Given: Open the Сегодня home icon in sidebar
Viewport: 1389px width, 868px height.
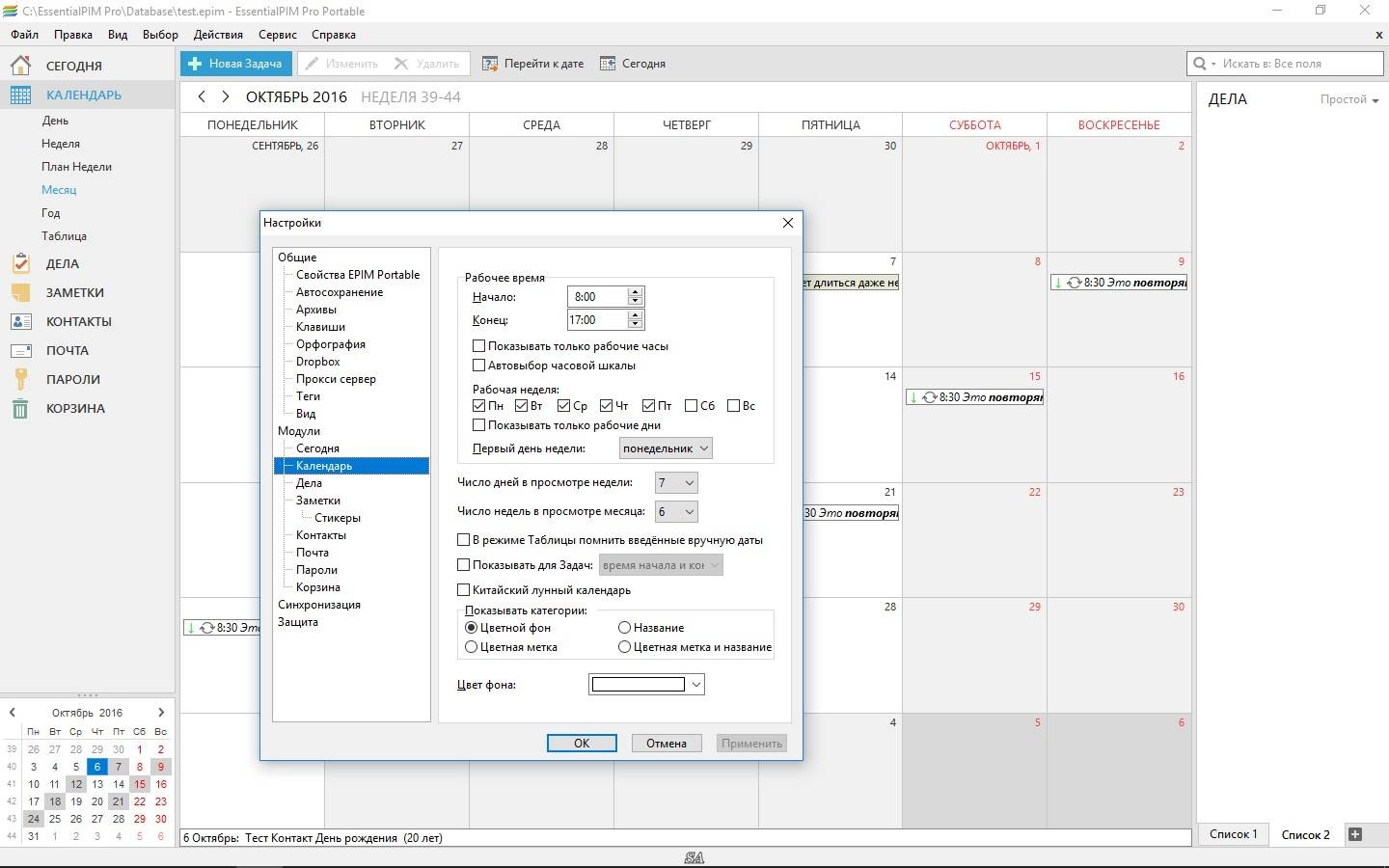Looking at the screenshot, I should [20, 66].
